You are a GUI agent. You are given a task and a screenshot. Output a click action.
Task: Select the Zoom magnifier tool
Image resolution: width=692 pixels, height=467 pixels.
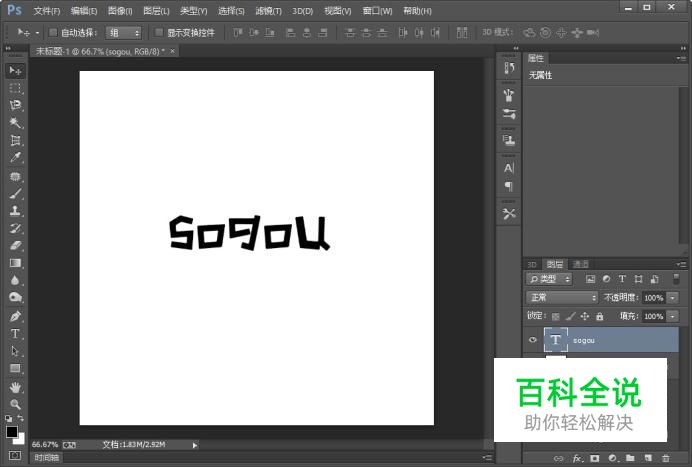point(15,404)
